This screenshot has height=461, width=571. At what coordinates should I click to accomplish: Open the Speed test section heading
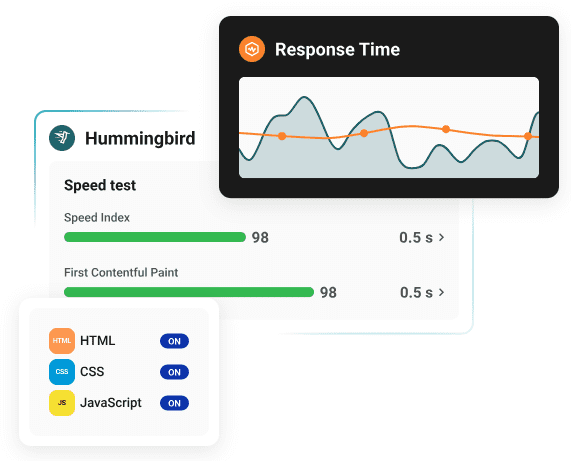(100, 185)
